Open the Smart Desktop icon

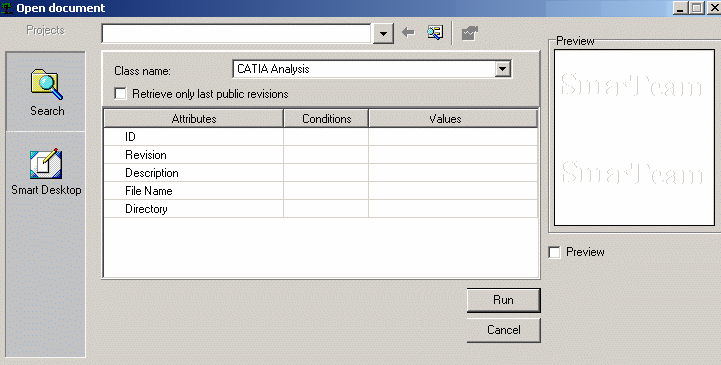click(46, 164)
